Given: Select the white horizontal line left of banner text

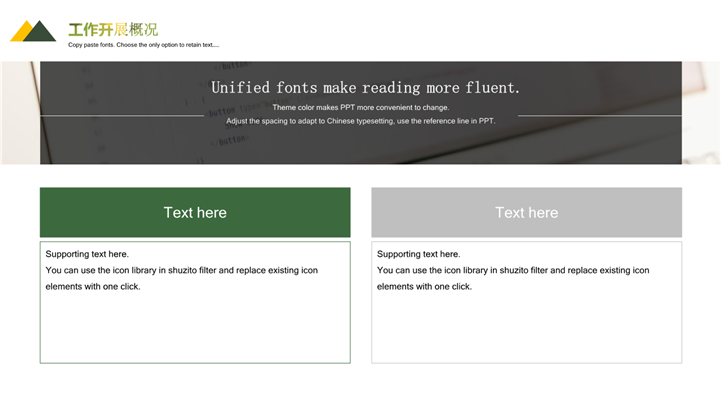Looking at the screenshot, I should click(x=120, y=115).
